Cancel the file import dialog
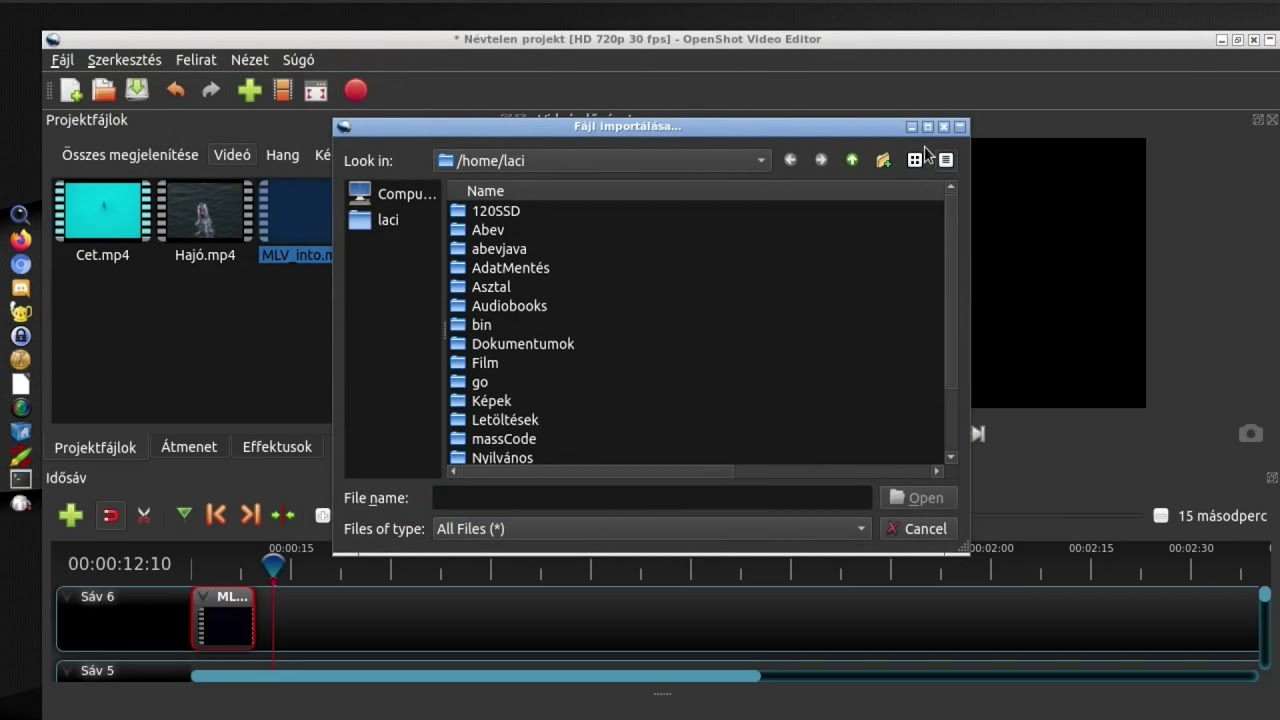The image size is (1280, 720). coord(917,529)
